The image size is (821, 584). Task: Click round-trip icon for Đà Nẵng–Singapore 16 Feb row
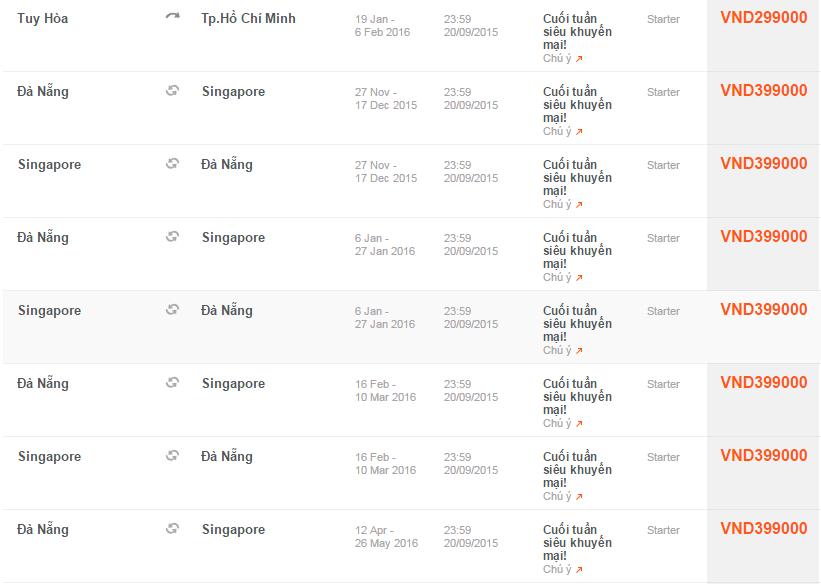click(172, 383)
